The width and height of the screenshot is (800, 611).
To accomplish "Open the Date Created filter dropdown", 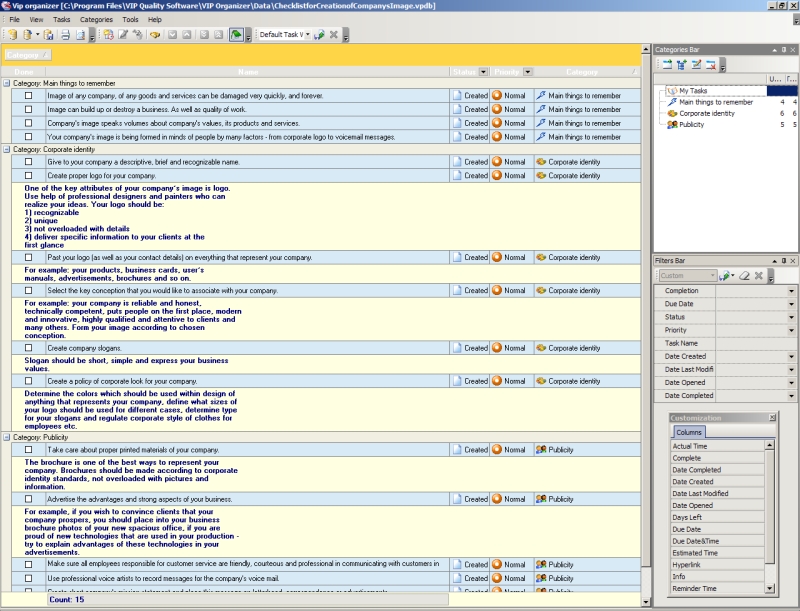I will [791, 357].
